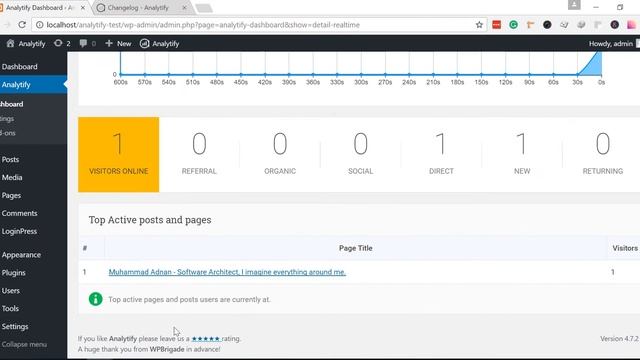Open Appearance in the sidebar
The width and height of the screenshot is (640, 360).
(21, 255)
